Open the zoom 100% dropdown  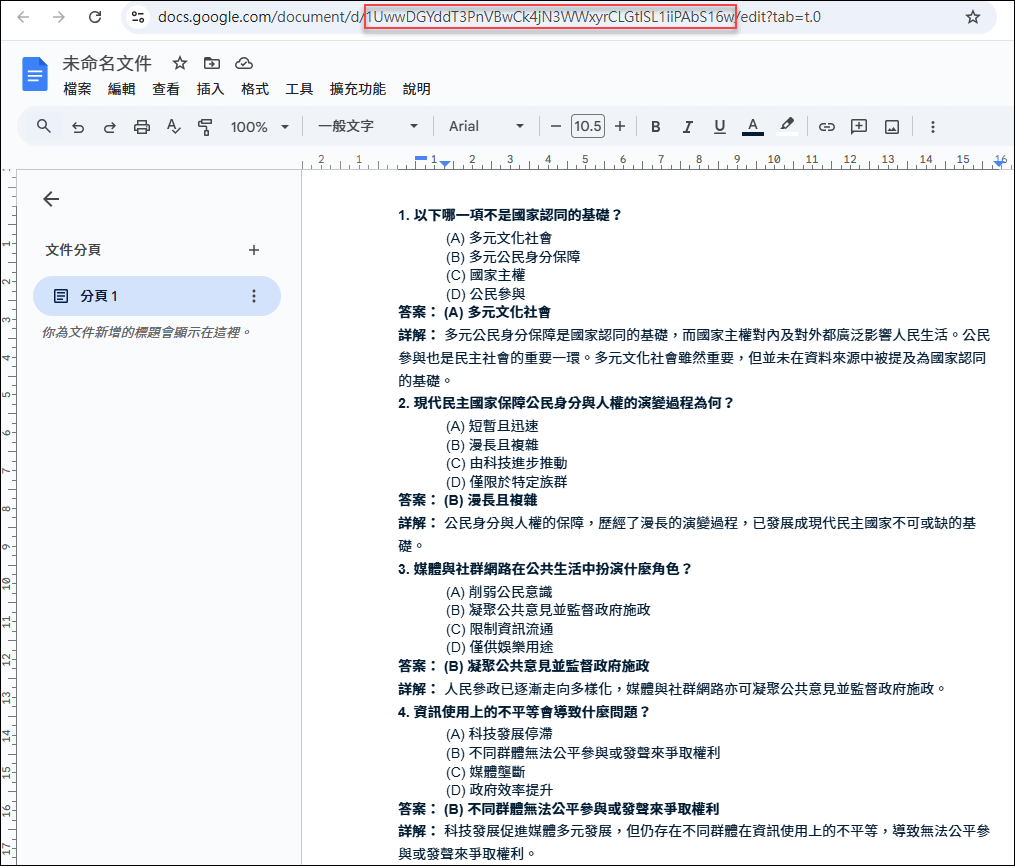click(260, 127)
